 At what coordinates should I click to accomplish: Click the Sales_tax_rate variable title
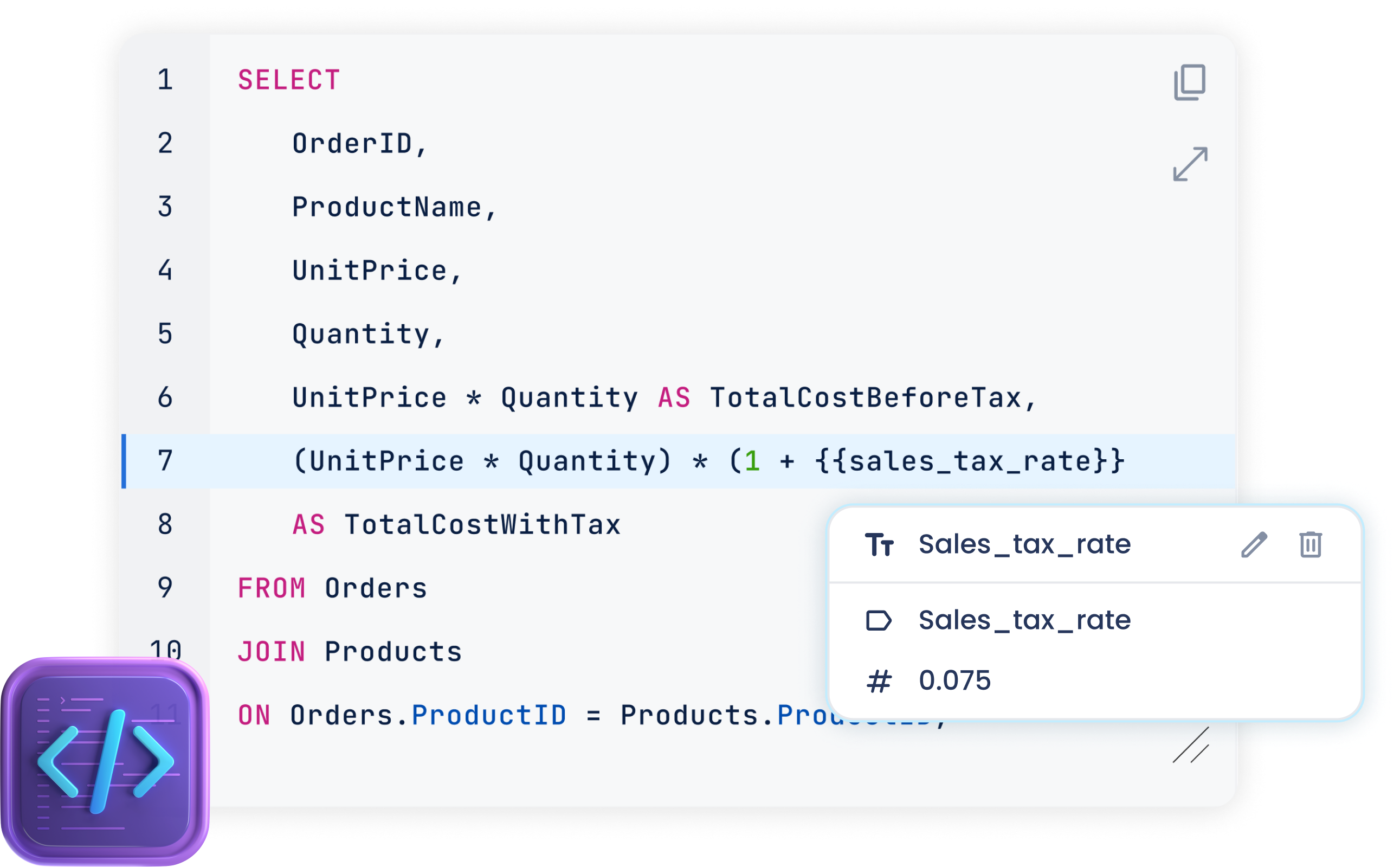tap(1024, 545)
